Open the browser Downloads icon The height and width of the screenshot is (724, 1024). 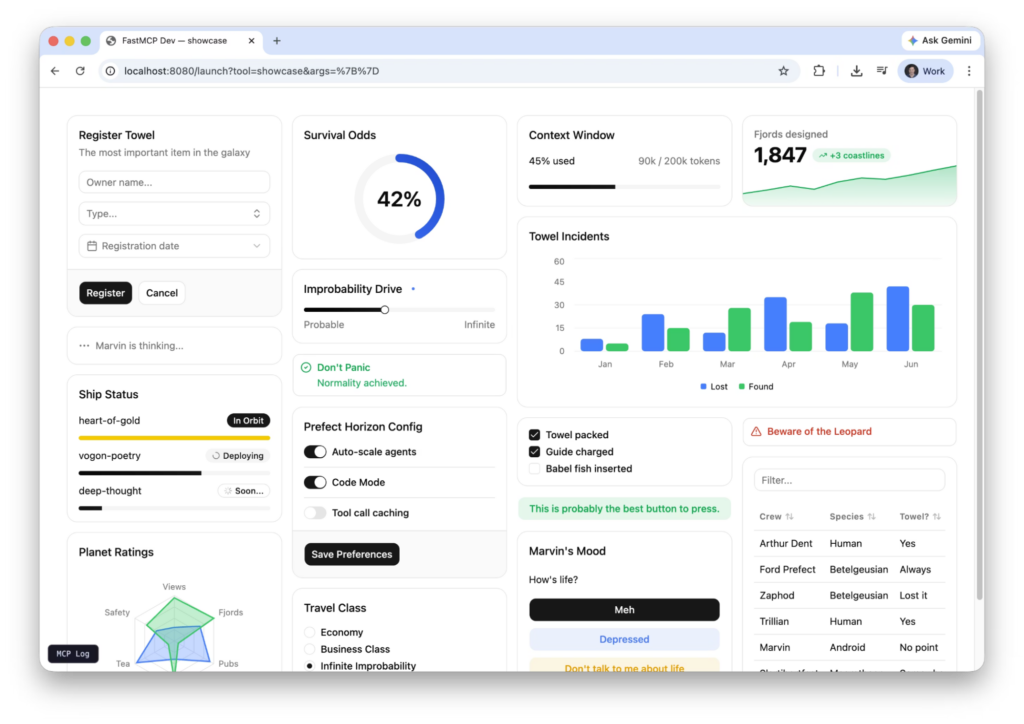[856, 71]
